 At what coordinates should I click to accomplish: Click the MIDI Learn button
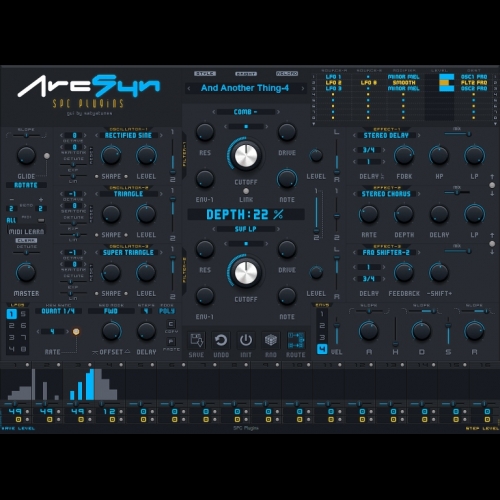[x=26, y=231]
